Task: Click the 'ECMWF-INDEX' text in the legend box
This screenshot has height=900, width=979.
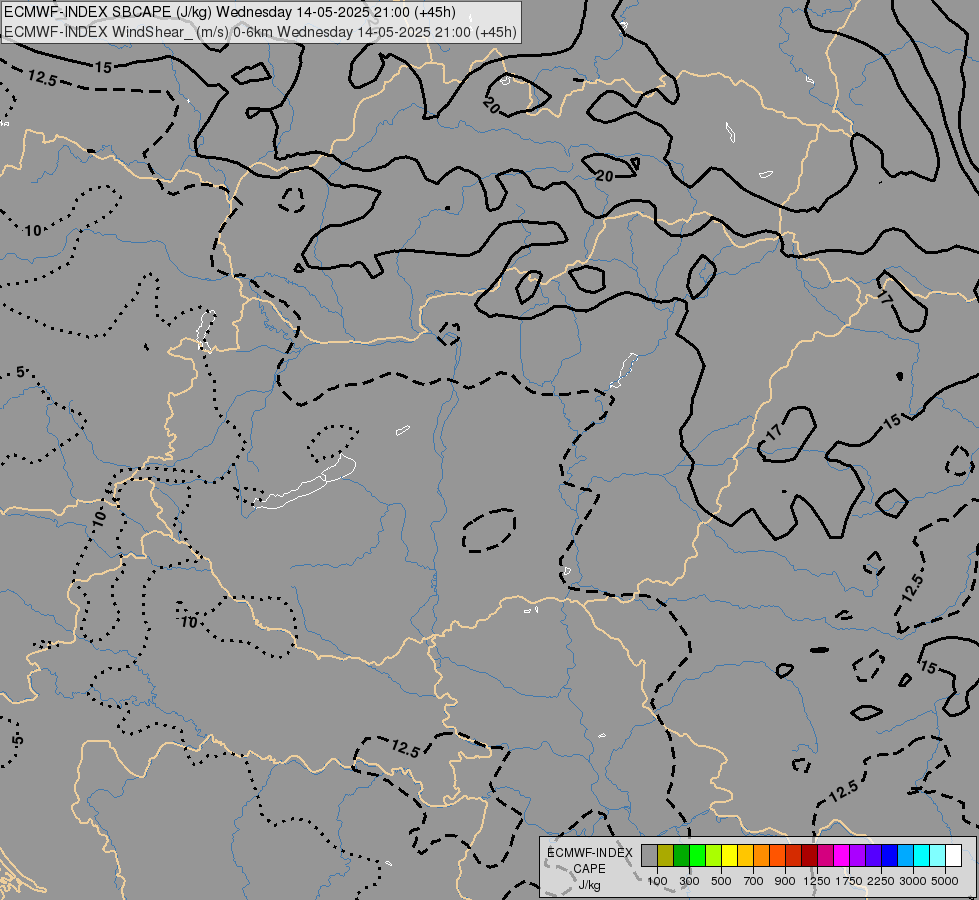Action: [x=590, y=853]
